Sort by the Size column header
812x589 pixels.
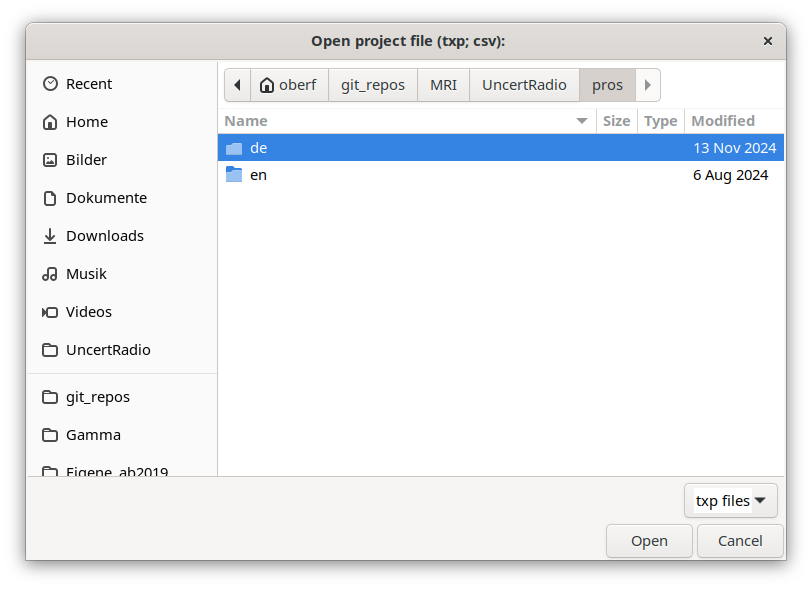(617, 121)
